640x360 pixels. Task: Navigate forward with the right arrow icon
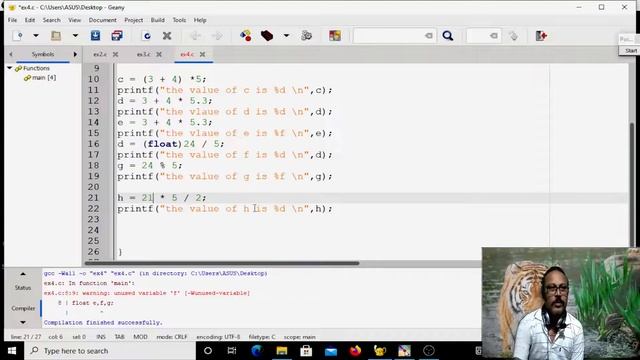point(217,36)
